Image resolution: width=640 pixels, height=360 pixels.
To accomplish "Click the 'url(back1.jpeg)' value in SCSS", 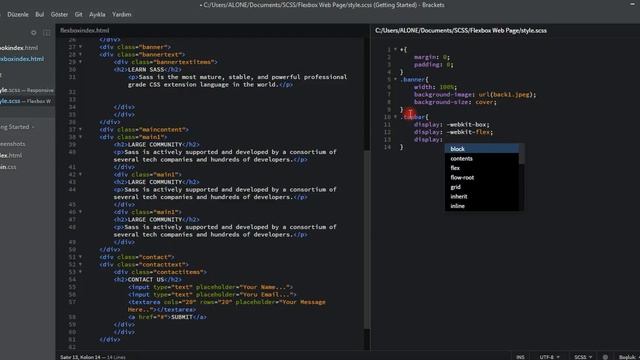I will pos(507,95).
